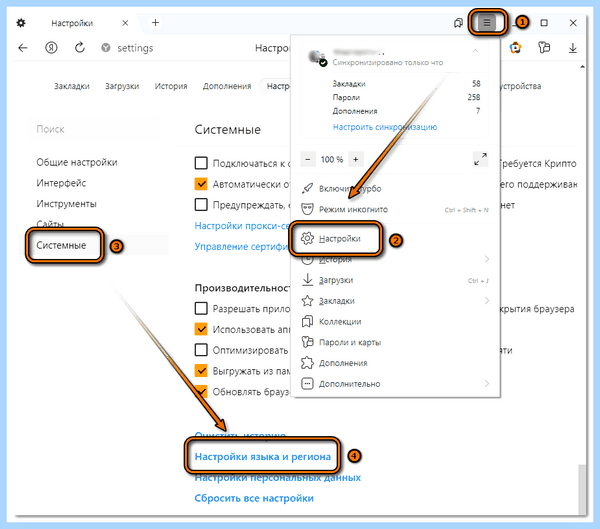This screenshot has width=600, height=529.
Task: Open the downloads arrow icon in toolbar
Action: (572, 48)
